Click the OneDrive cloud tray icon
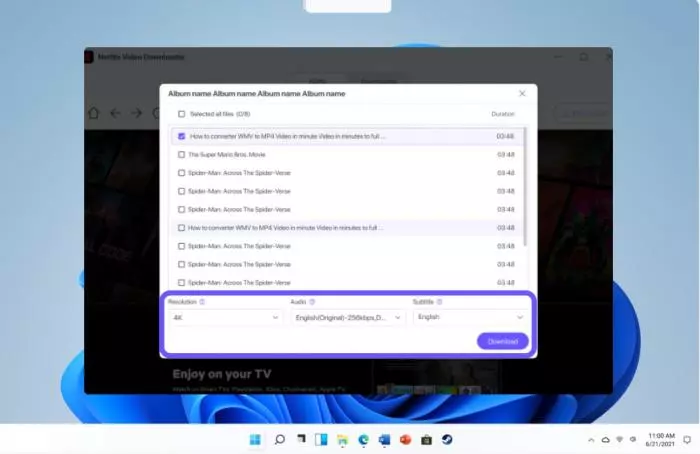Viewport: 700px width, 454px height. pyautogui.click(x=605, y=440)
